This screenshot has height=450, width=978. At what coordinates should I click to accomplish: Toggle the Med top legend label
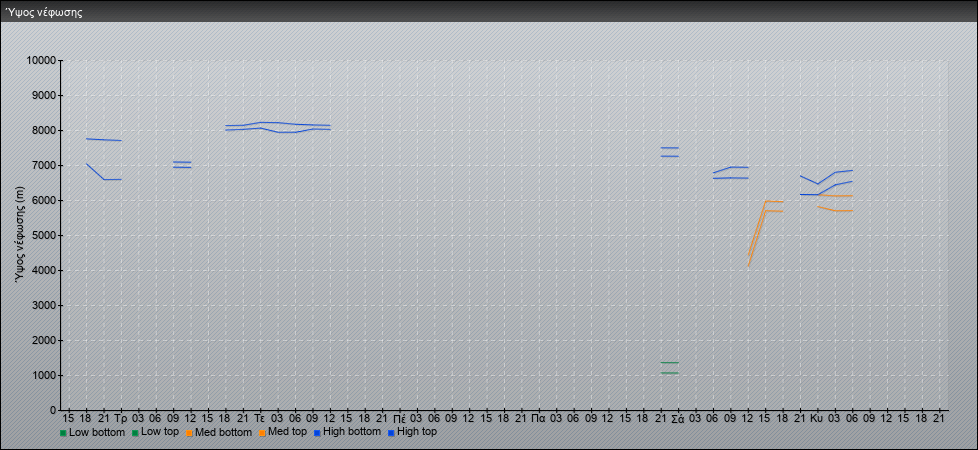pos(287,432)
